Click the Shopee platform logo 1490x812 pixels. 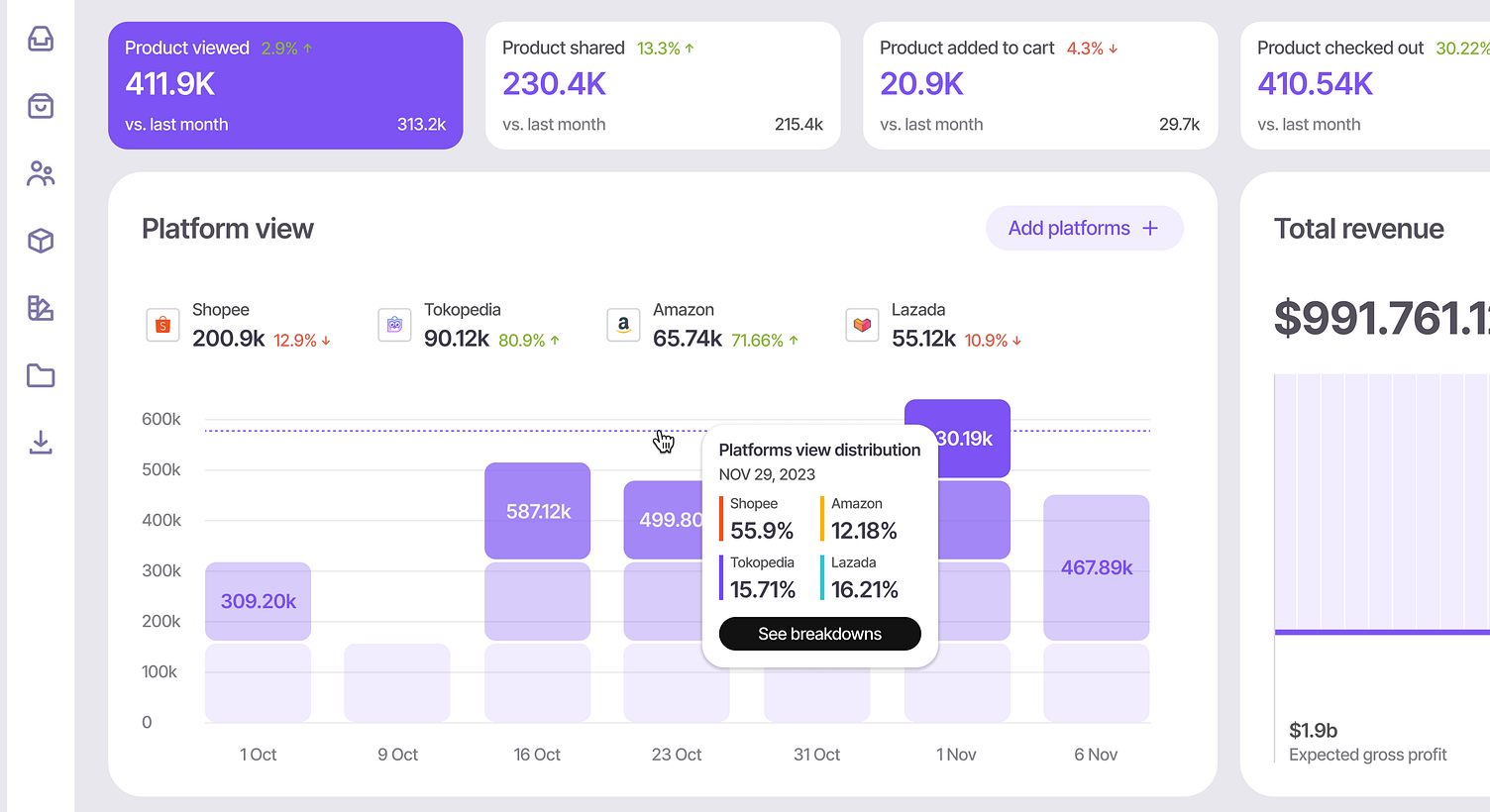(162, 325)
